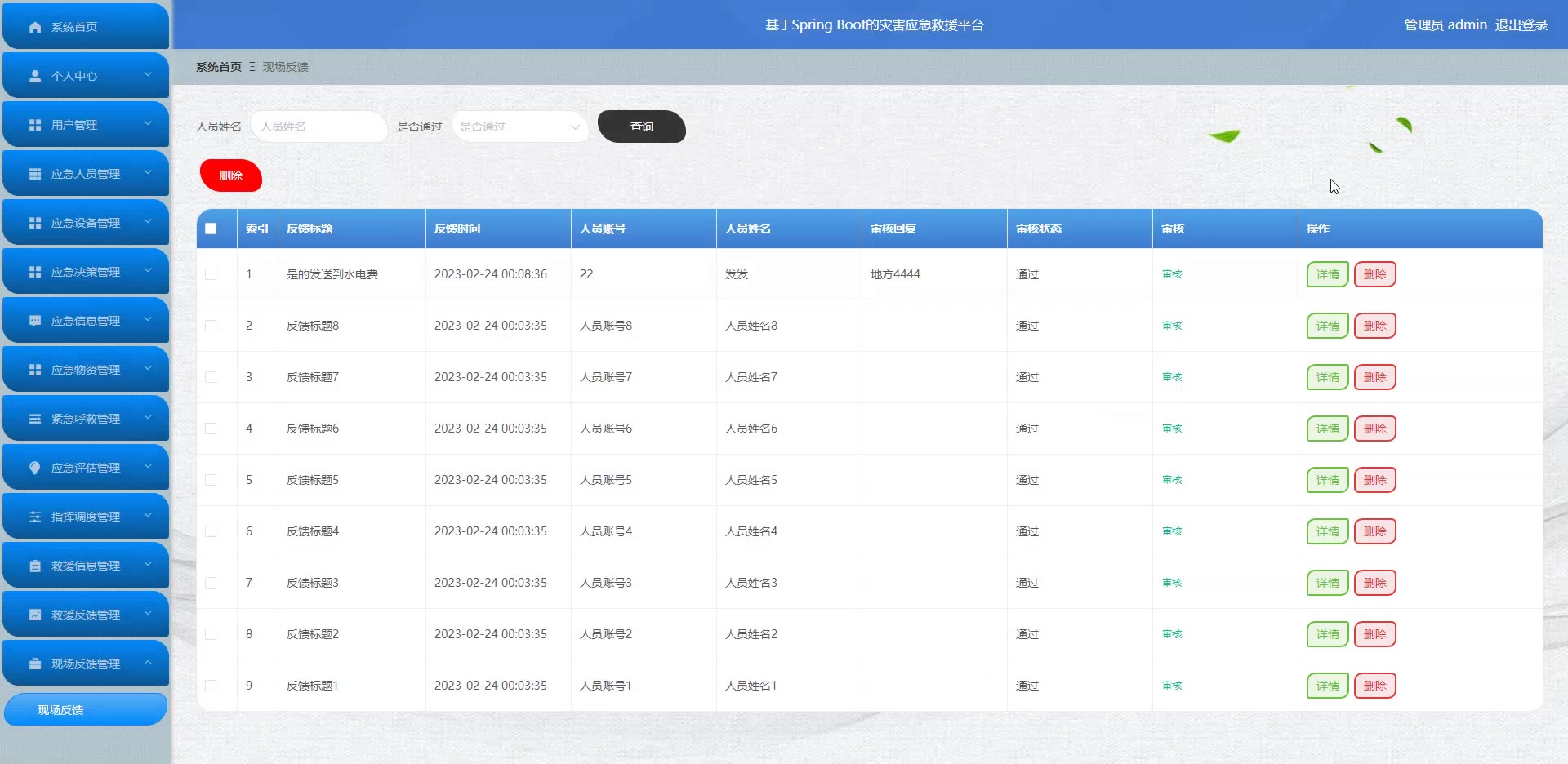Delete row 反馈标题1 with 删除 button
Screen dimensions: 1568x764
pyautogui.click(x=1375, y=686)
